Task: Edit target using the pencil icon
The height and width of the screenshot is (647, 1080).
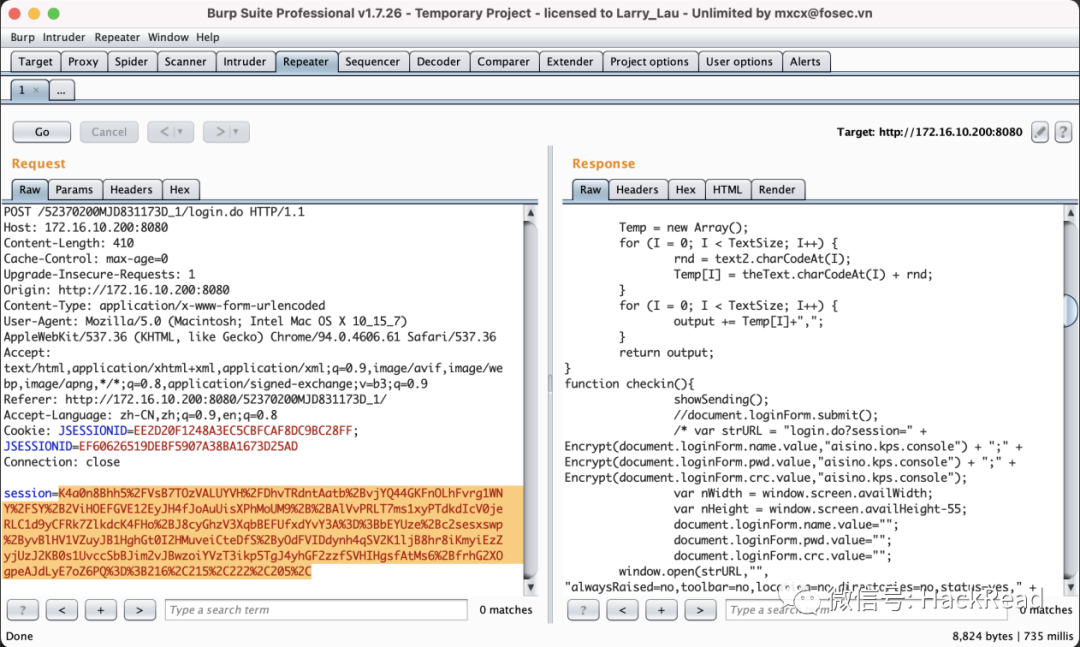Action: pos(1039,132)
